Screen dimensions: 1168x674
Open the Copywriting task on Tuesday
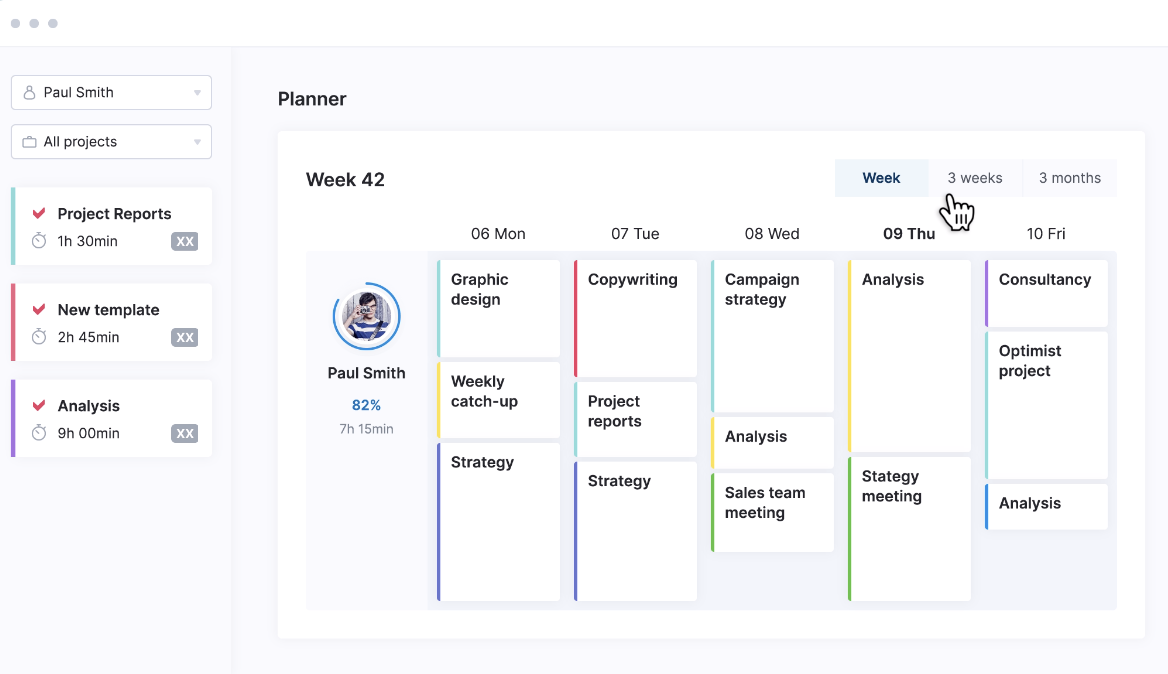pos(636,318)
